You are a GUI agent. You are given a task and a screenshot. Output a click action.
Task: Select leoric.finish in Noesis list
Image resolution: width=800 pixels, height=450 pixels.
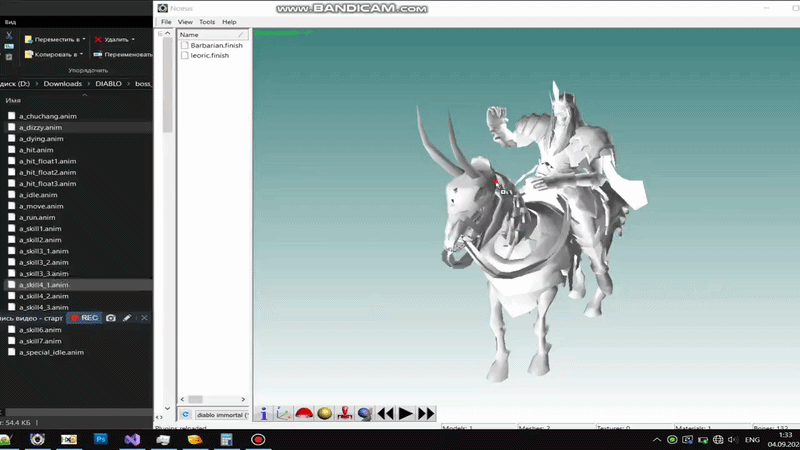[x=210, y=55]
